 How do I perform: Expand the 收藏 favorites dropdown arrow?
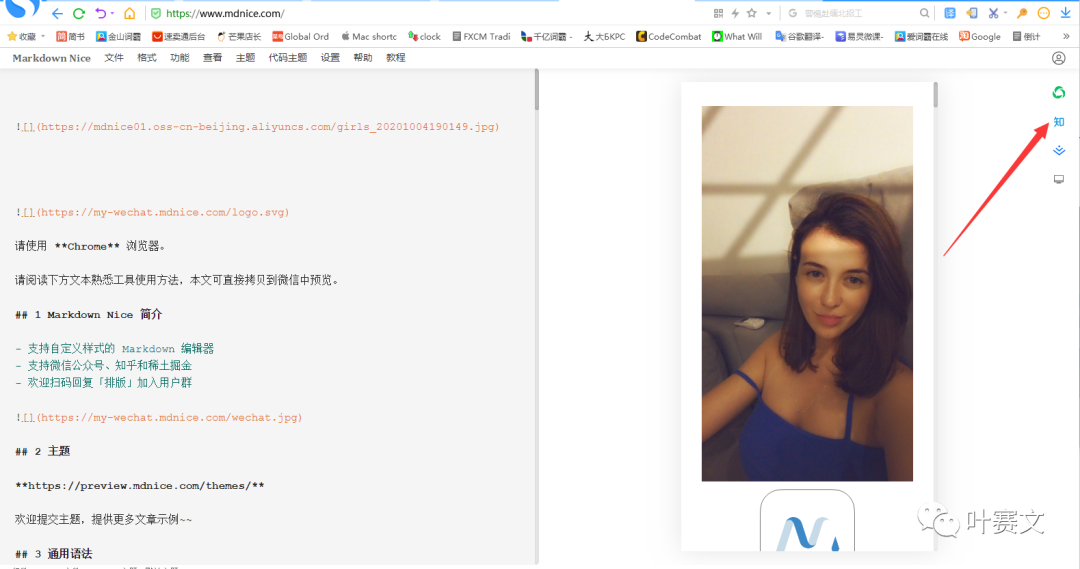(43, 37)
